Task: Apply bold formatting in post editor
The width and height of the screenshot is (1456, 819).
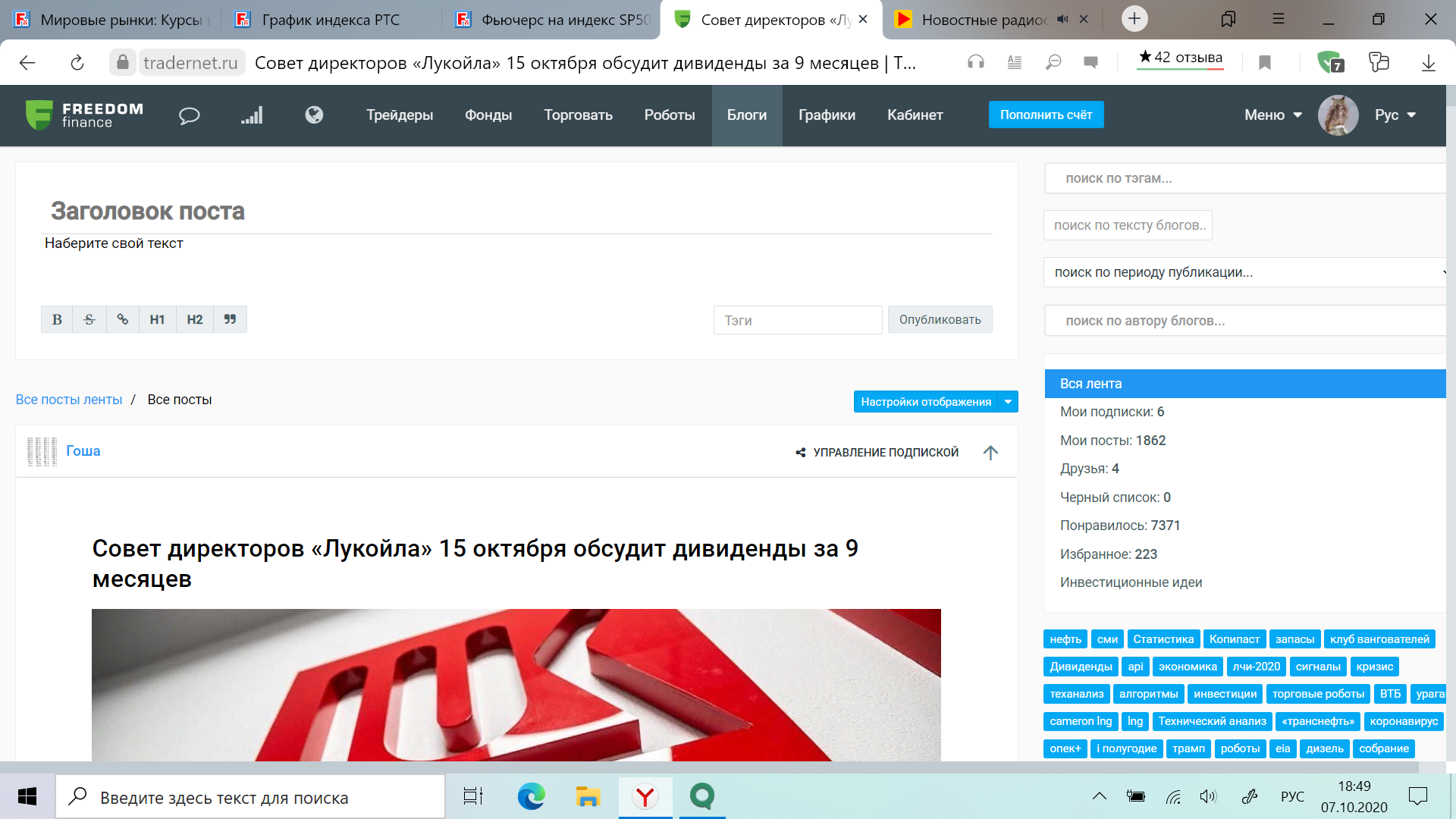Action: pos(57,319)
